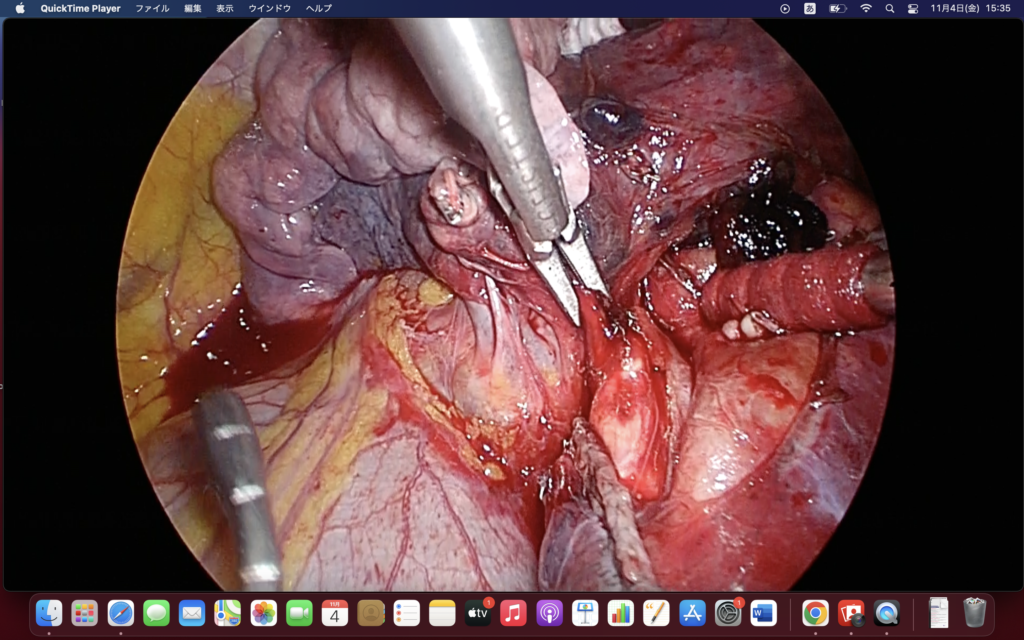Open the 編集 menu
Image resolution: width=1024 pixels, height=640 pixels.
pyautogui.click(x=193, y=8)
